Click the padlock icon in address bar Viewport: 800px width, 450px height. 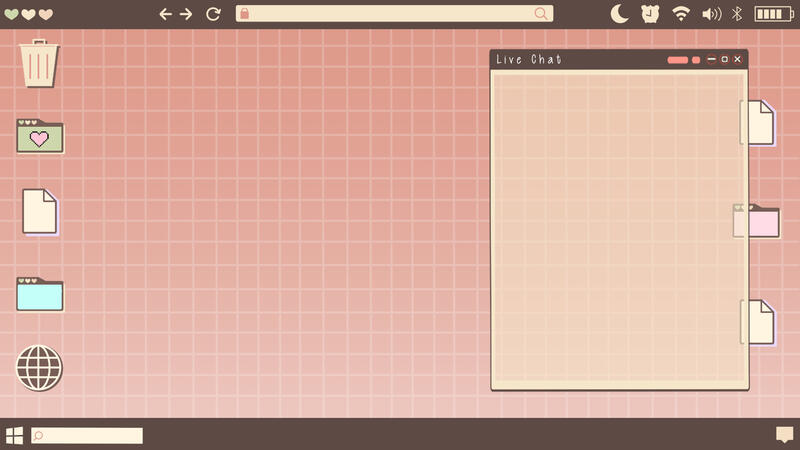[244, 13]
